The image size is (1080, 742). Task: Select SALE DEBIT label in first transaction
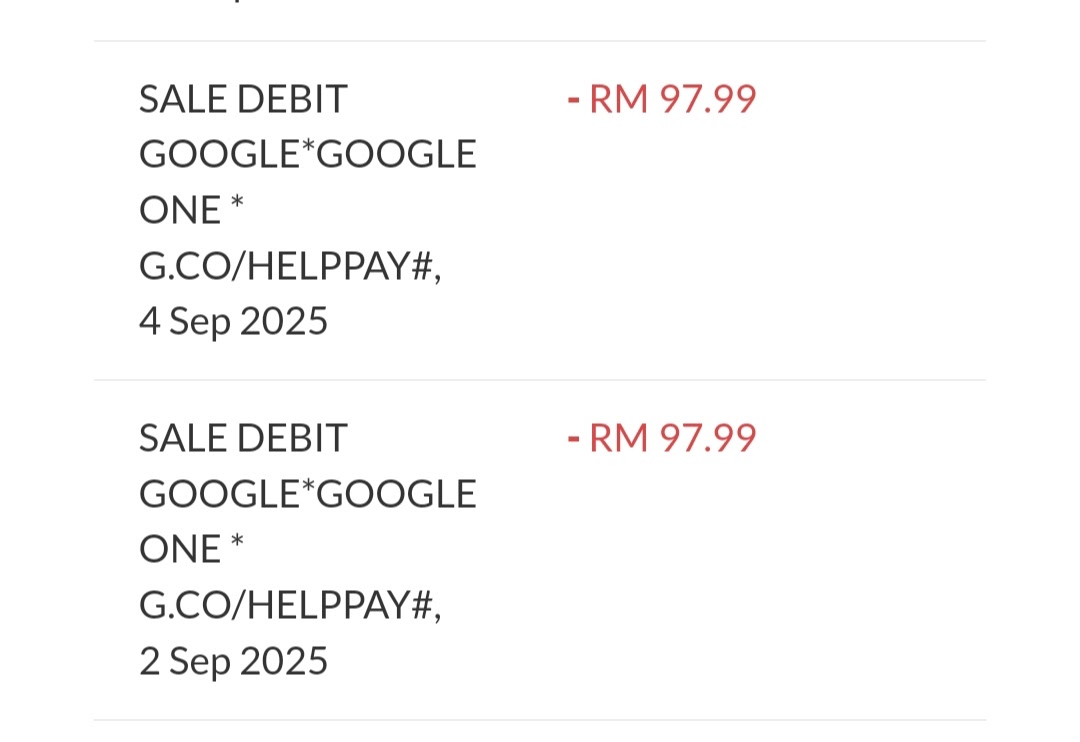tap(243, 99)
